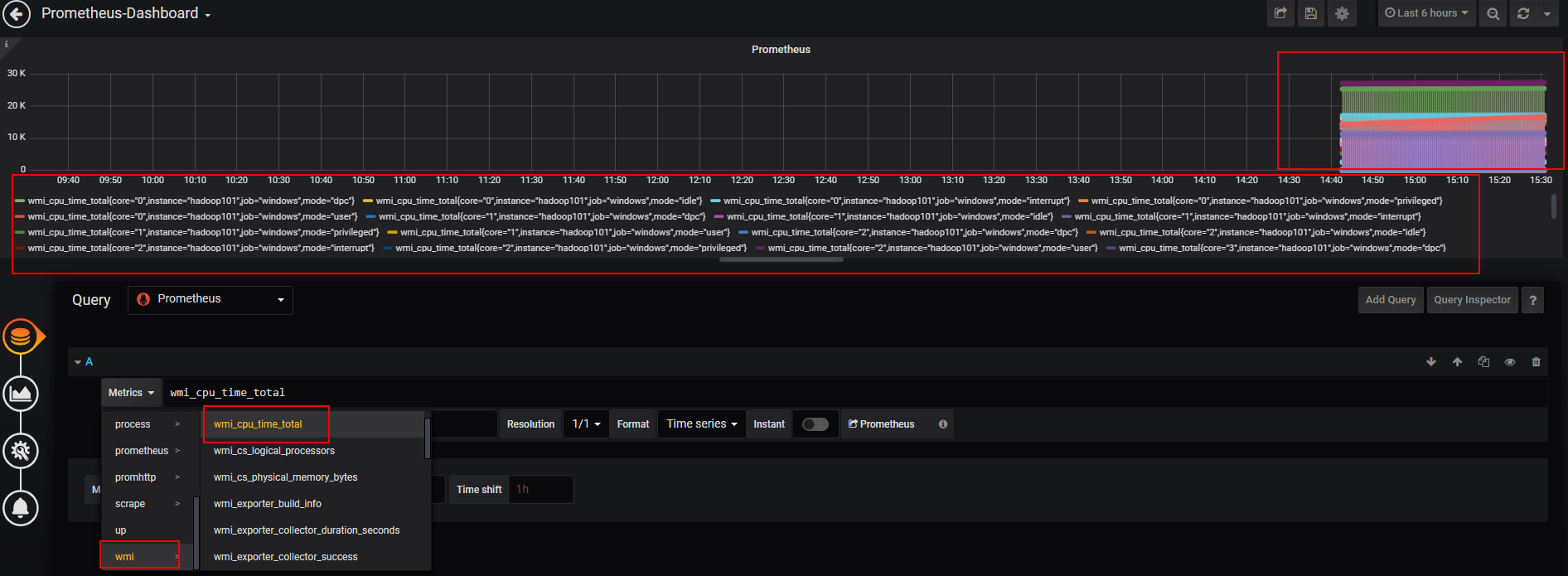This screenshot has height=576, width=1568.
Task: Expand the scrape submenu arrow
Action: point(177,504)
